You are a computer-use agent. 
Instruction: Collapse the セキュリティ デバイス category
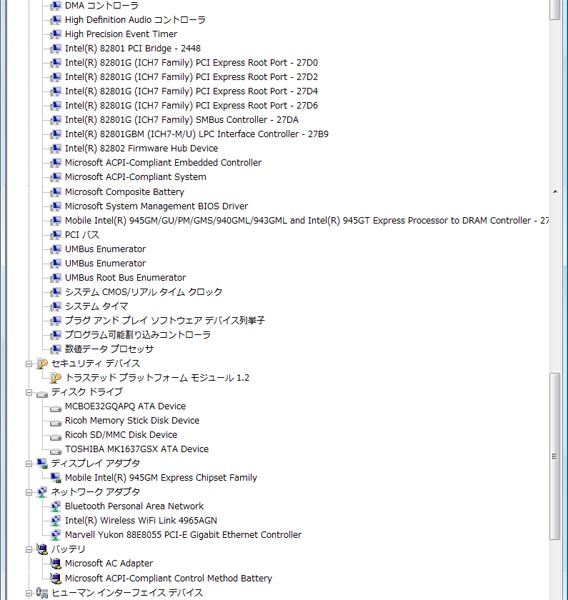pos(29,364)
